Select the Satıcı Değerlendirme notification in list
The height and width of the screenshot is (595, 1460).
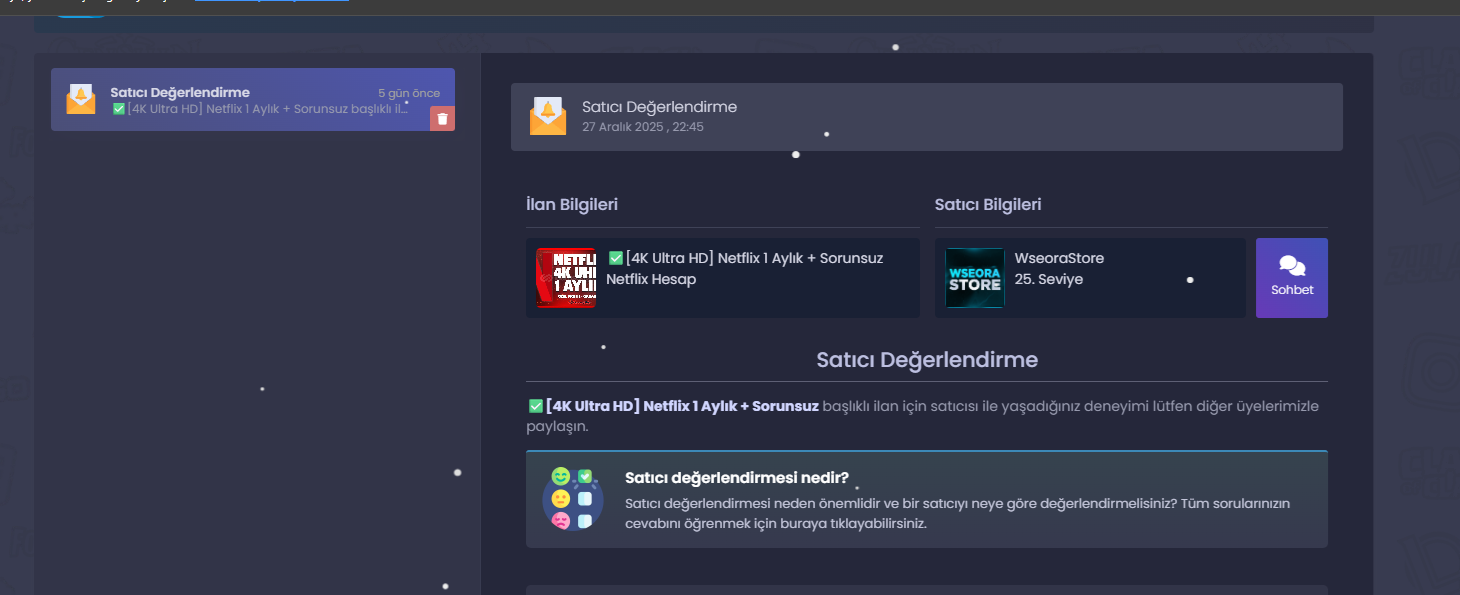coord(253,100)
